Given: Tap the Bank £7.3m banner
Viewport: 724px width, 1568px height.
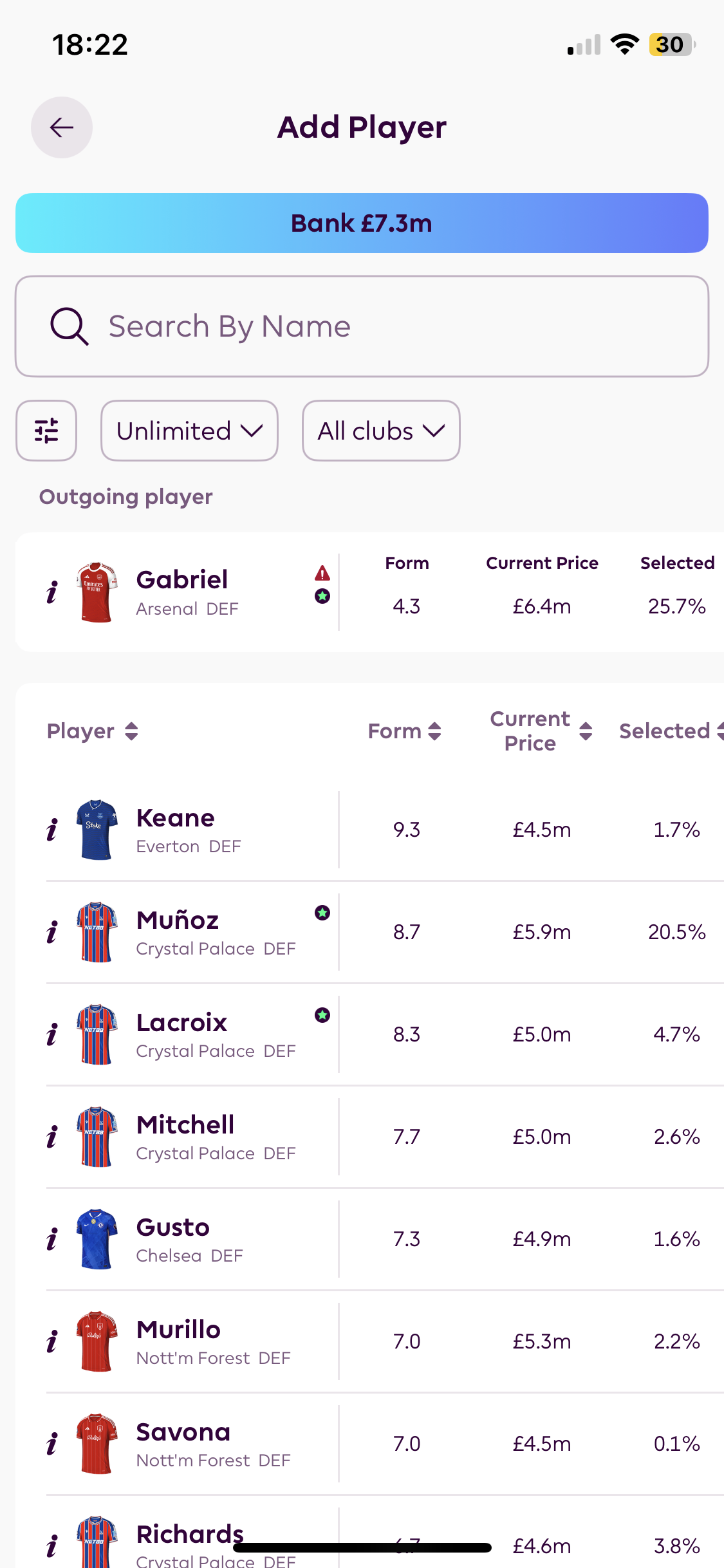Looking at the screenshot, I should [x=362, y=223].
